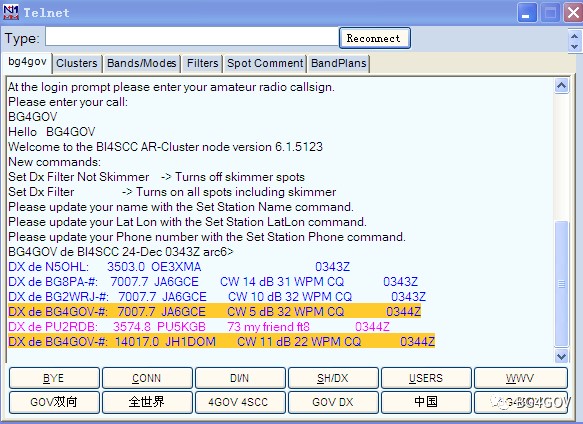Switch to the Bands/Modes tab
583x424 pixels.
141,63
